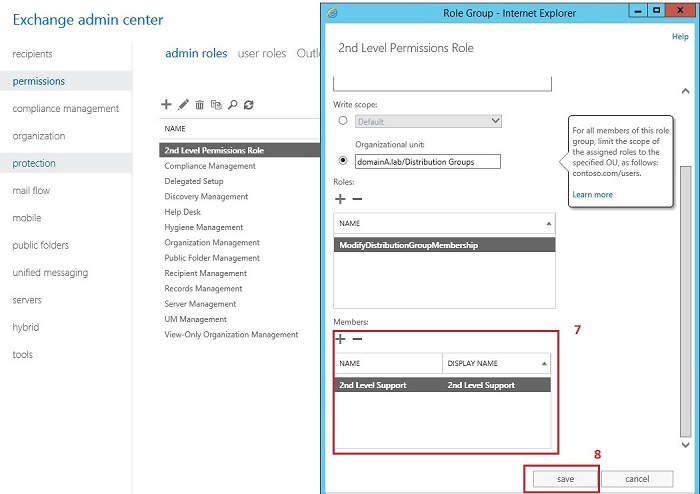Click the description text box above Write scope
The height and width of the screenshot is (494, 700).
[x=442, y=84]
